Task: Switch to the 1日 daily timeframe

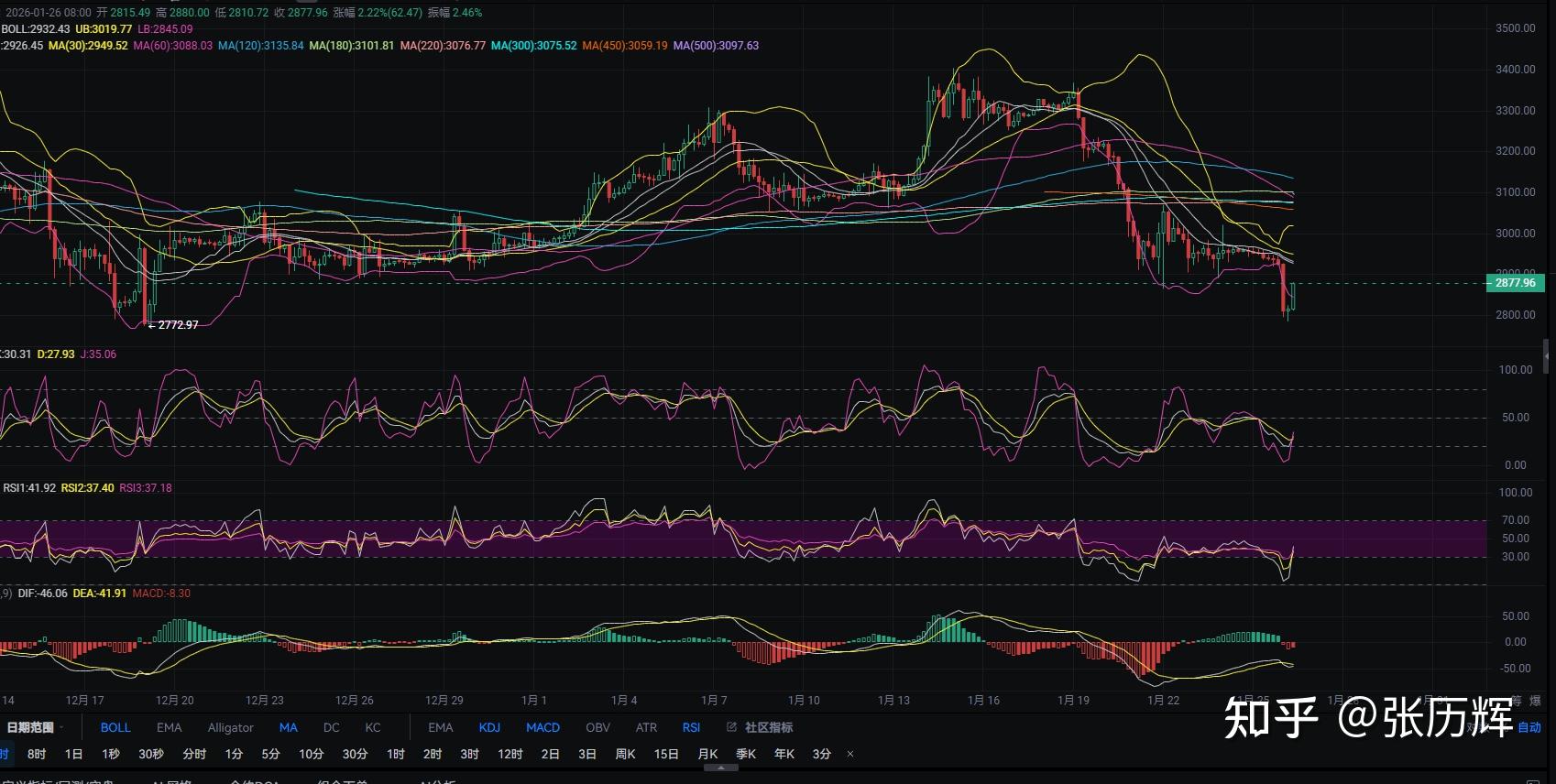Action: (x=73, y=755)
